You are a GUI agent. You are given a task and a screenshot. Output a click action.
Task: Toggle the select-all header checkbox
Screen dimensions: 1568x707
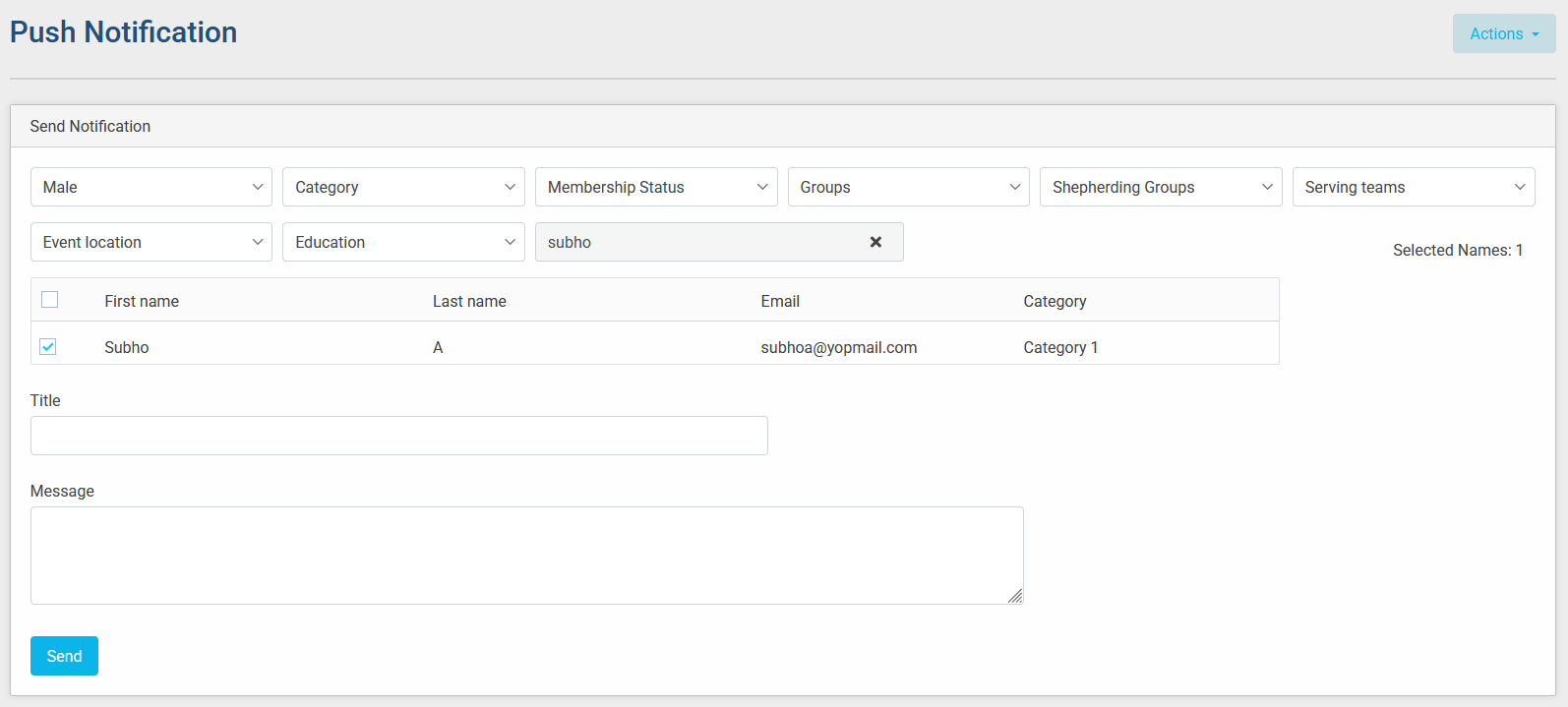click(50, 300)
